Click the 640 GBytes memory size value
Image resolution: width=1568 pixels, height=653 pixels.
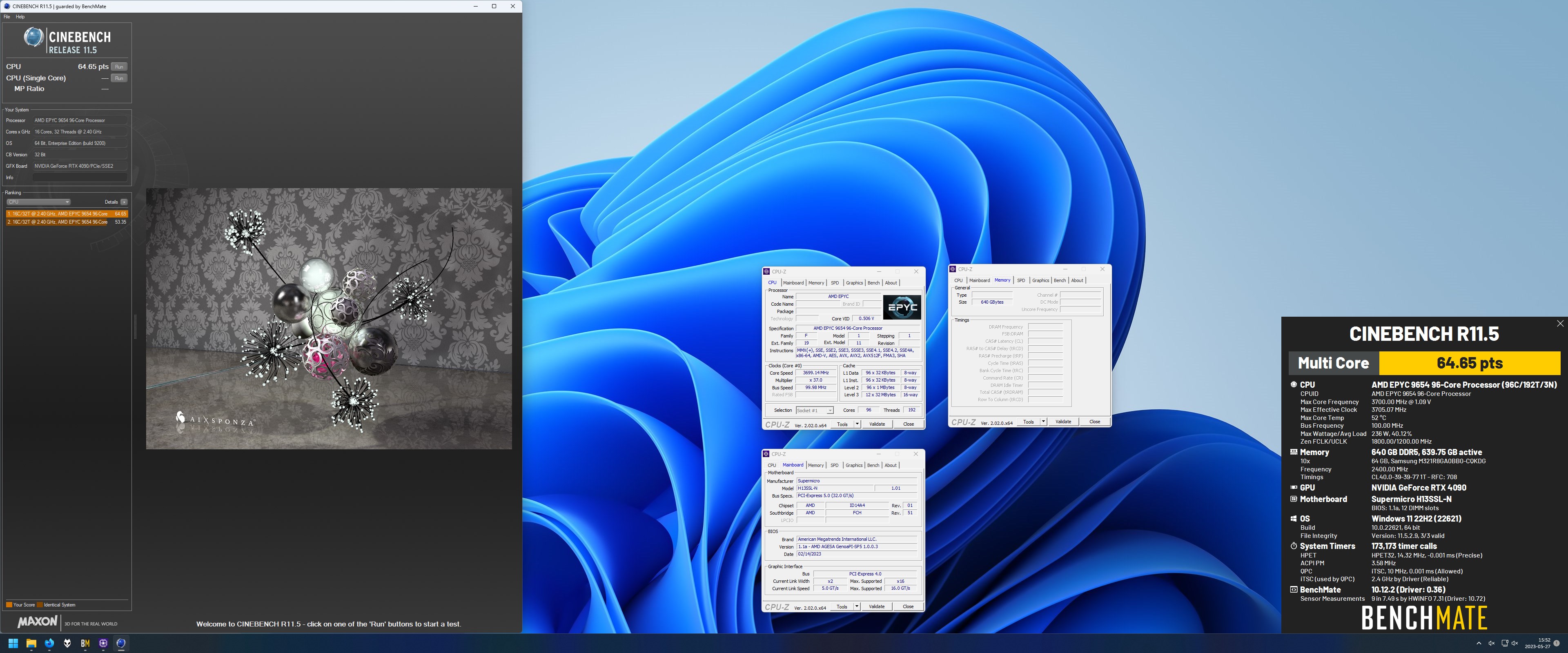[x=992, y=302]
